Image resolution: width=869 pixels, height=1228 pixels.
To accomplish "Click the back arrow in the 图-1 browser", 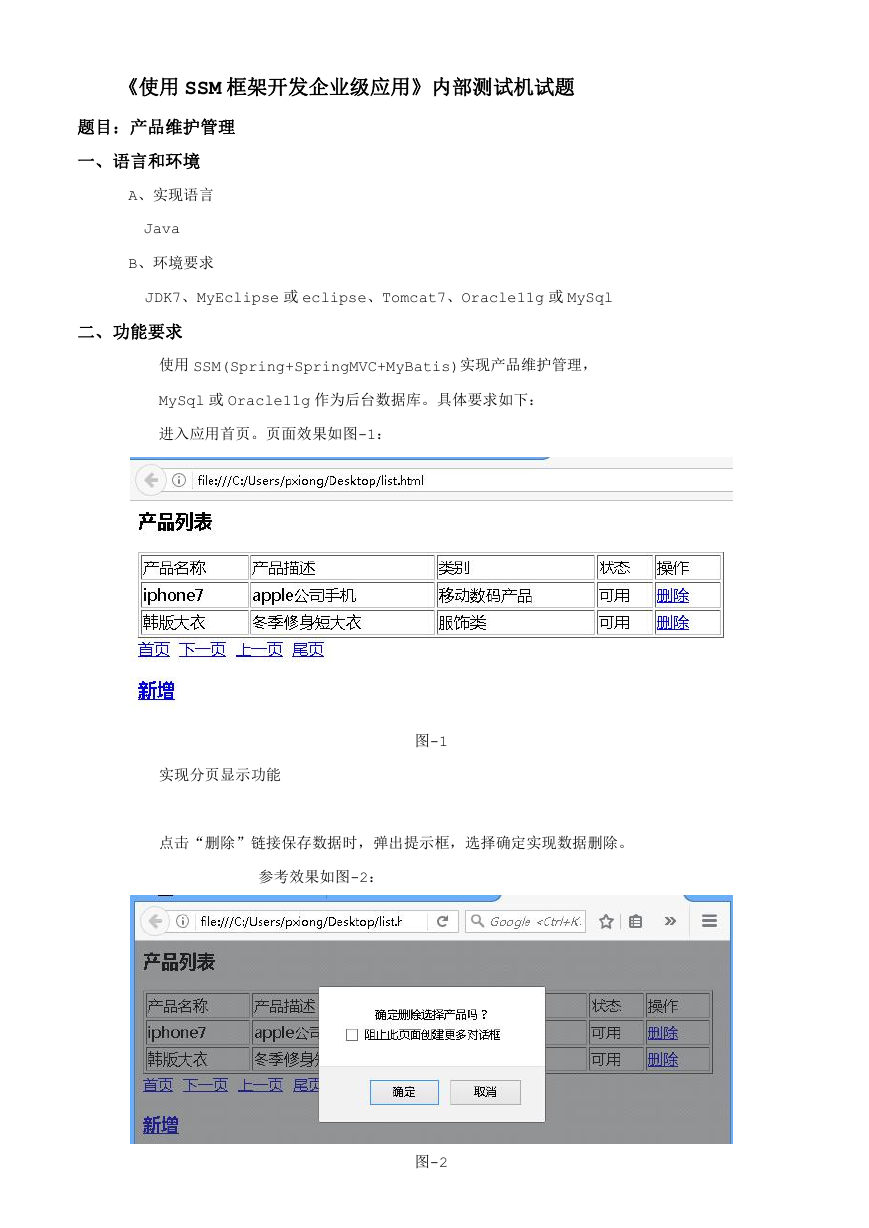I will pyautogui.click(x=151, y=480).
